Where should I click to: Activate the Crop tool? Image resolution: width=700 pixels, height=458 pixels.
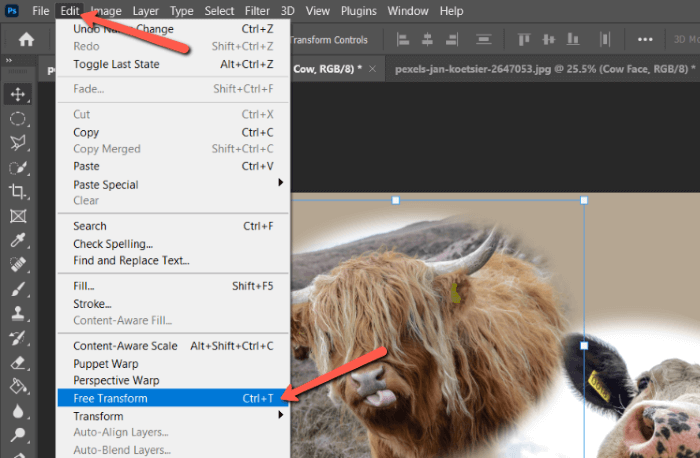click(x=17, y=191)
